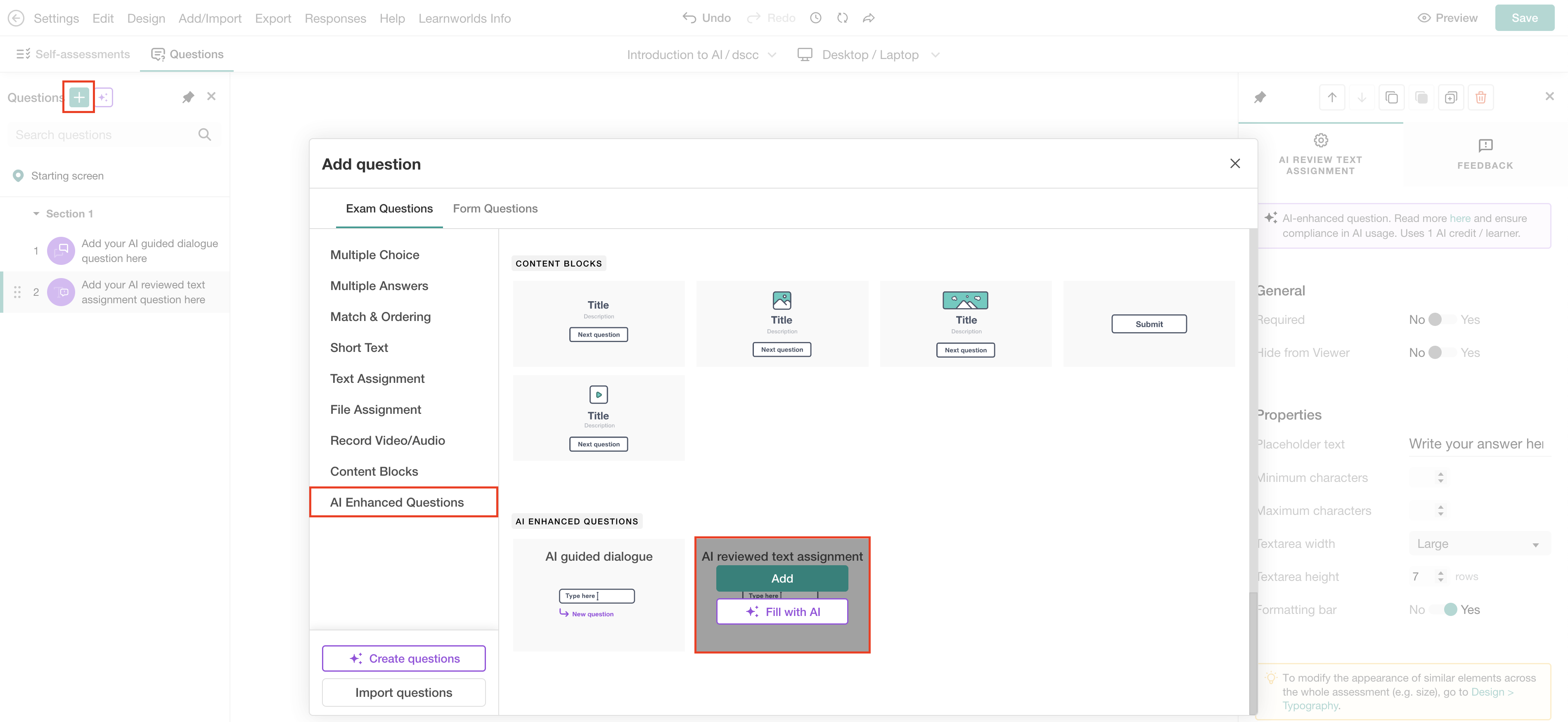The image size is (1568, 722).
Task: Switch to the Form Questions tab
Action: click(x=495, y=209)
